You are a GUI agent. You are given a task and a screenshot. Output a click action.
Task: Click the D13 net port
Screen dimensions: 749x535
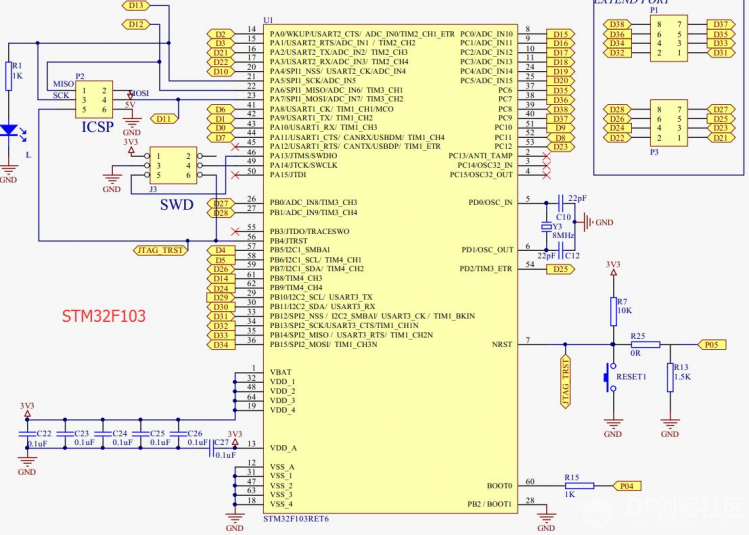(x=136, y=6)
